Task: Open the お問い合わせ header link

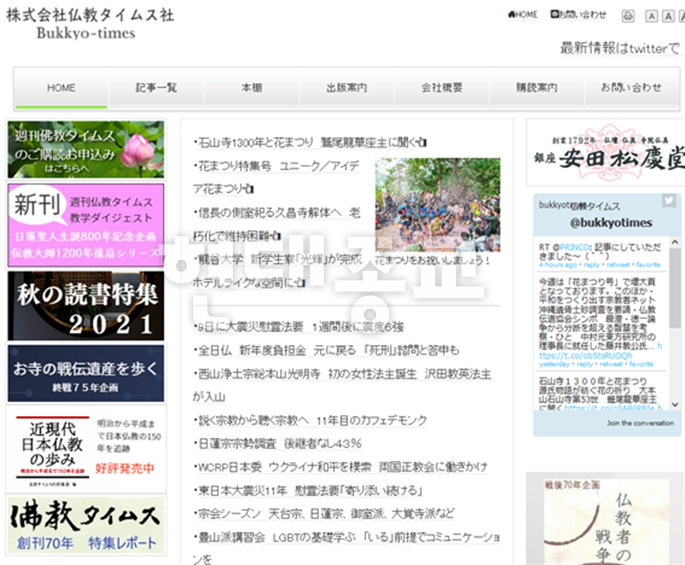Action: click(x=578, y=14)
